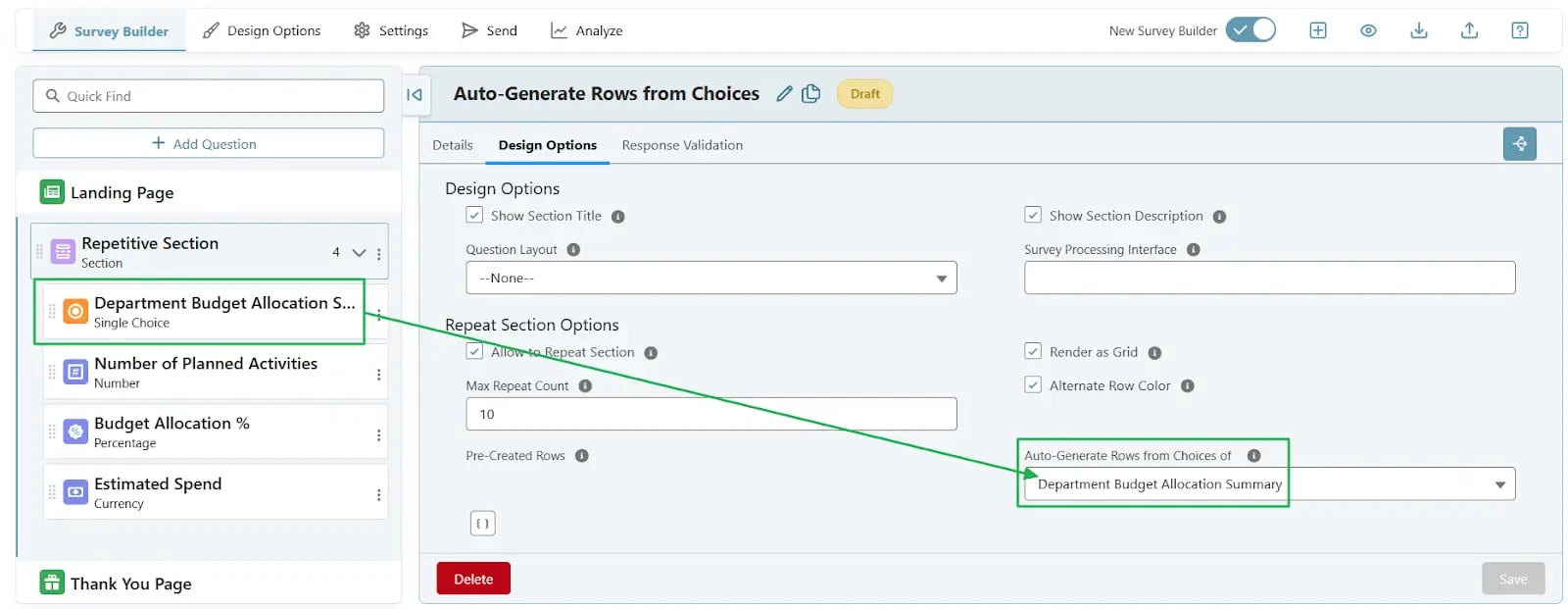The width and height of the screenshot is (1568, 609).
Task: Toggle Alternate Row Color checkbox
Action: pos(1033,384)
